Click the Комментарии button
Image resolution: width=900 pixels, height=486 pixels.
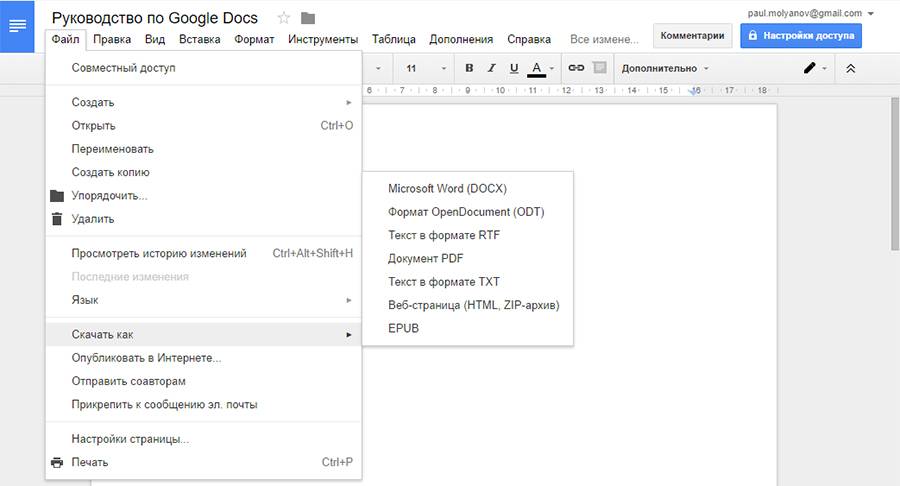690,36
